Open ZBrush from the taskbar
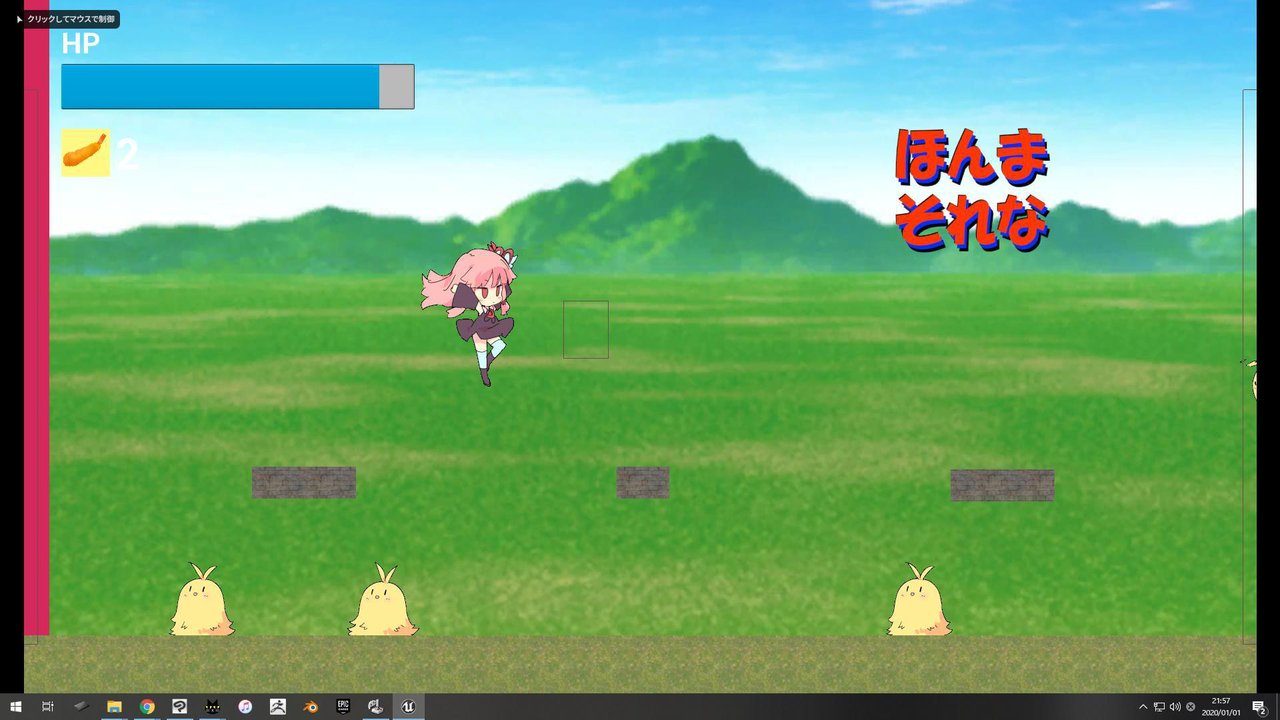This screenshot has height=720, width=1280. [x=278, y=707]
